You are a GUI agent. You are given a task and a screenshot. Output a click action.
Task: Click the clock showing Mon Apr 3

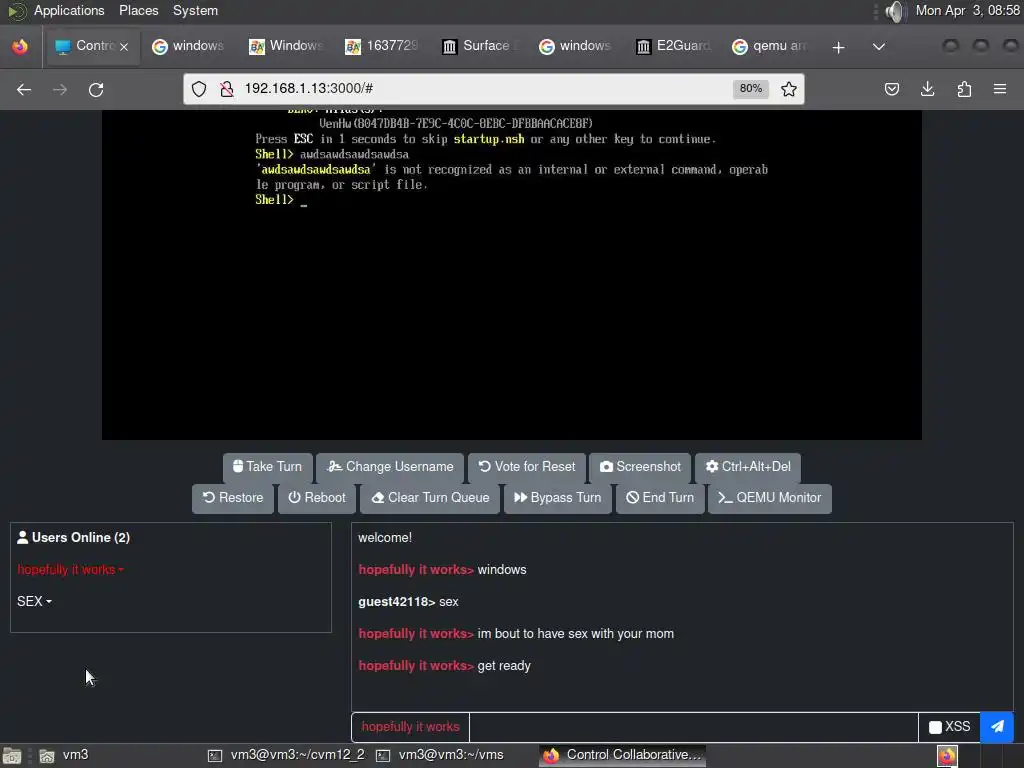967,10
